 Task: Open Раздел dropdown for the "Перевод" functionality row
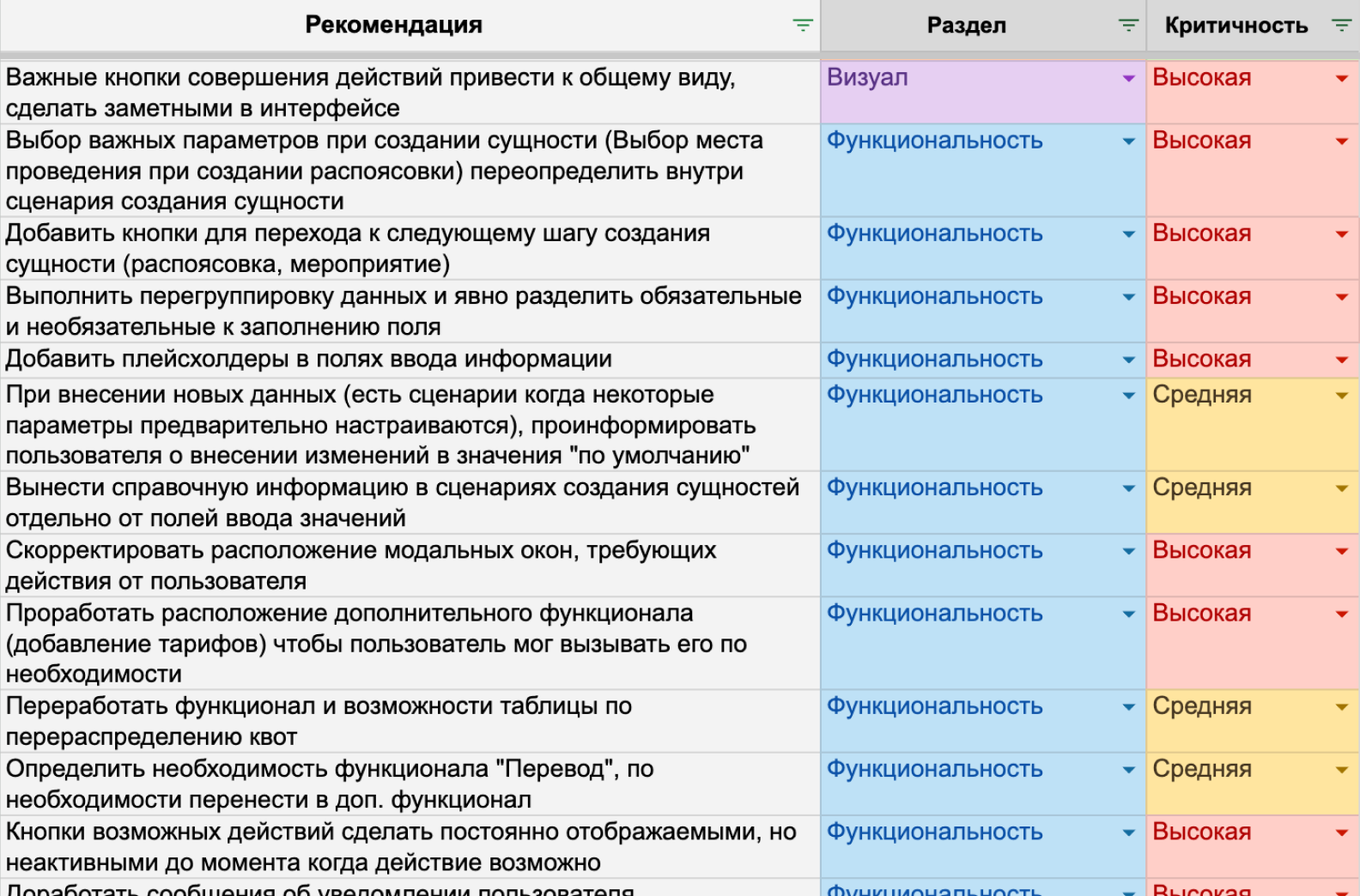click(x=1128, y=770)
